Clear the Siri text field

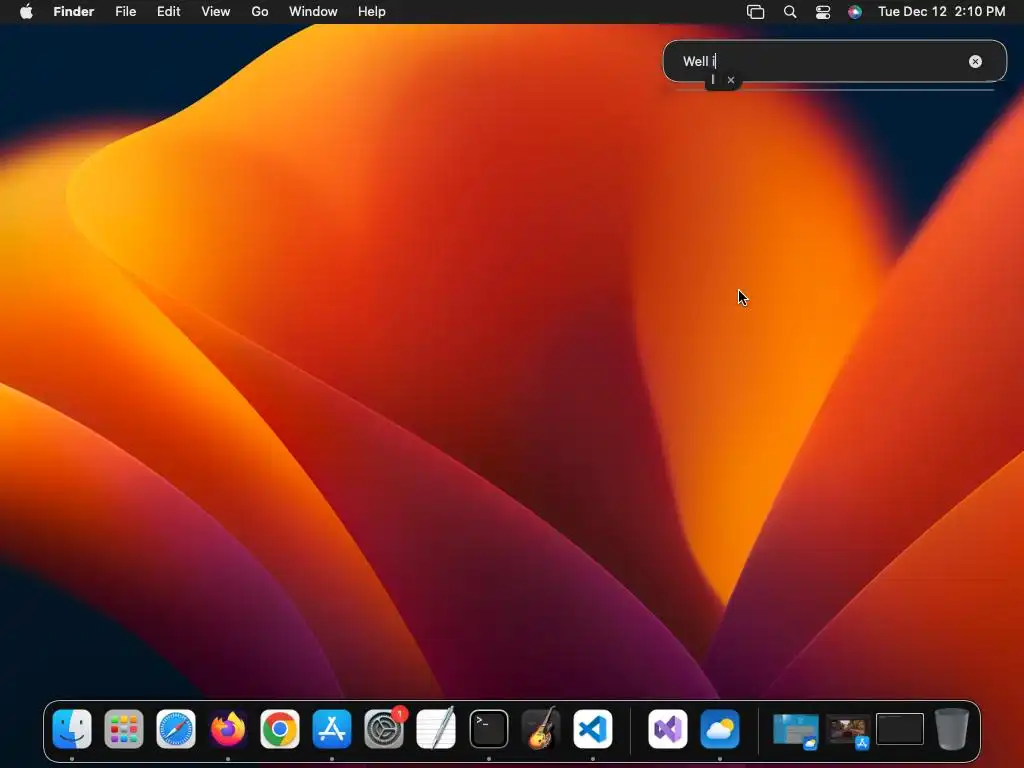tap(975, 61)
